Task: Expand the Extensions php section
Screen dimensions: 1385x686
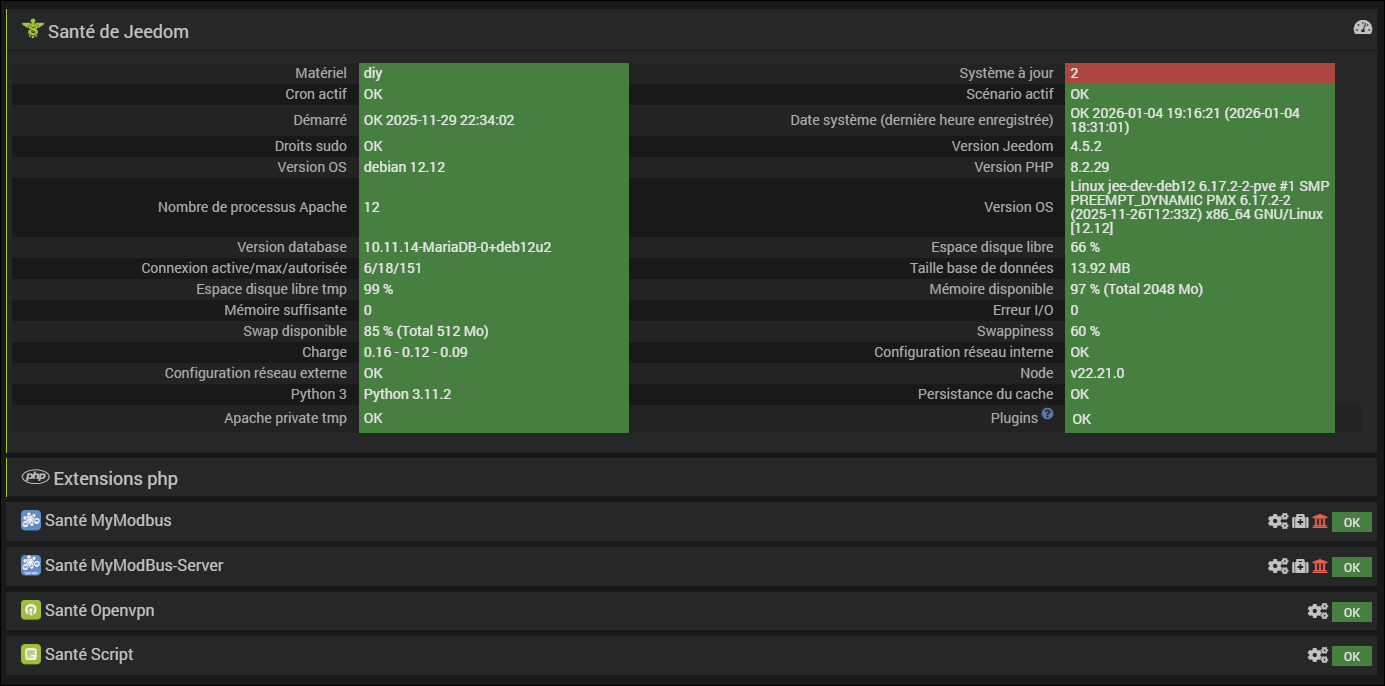Action: pos(115,479)
